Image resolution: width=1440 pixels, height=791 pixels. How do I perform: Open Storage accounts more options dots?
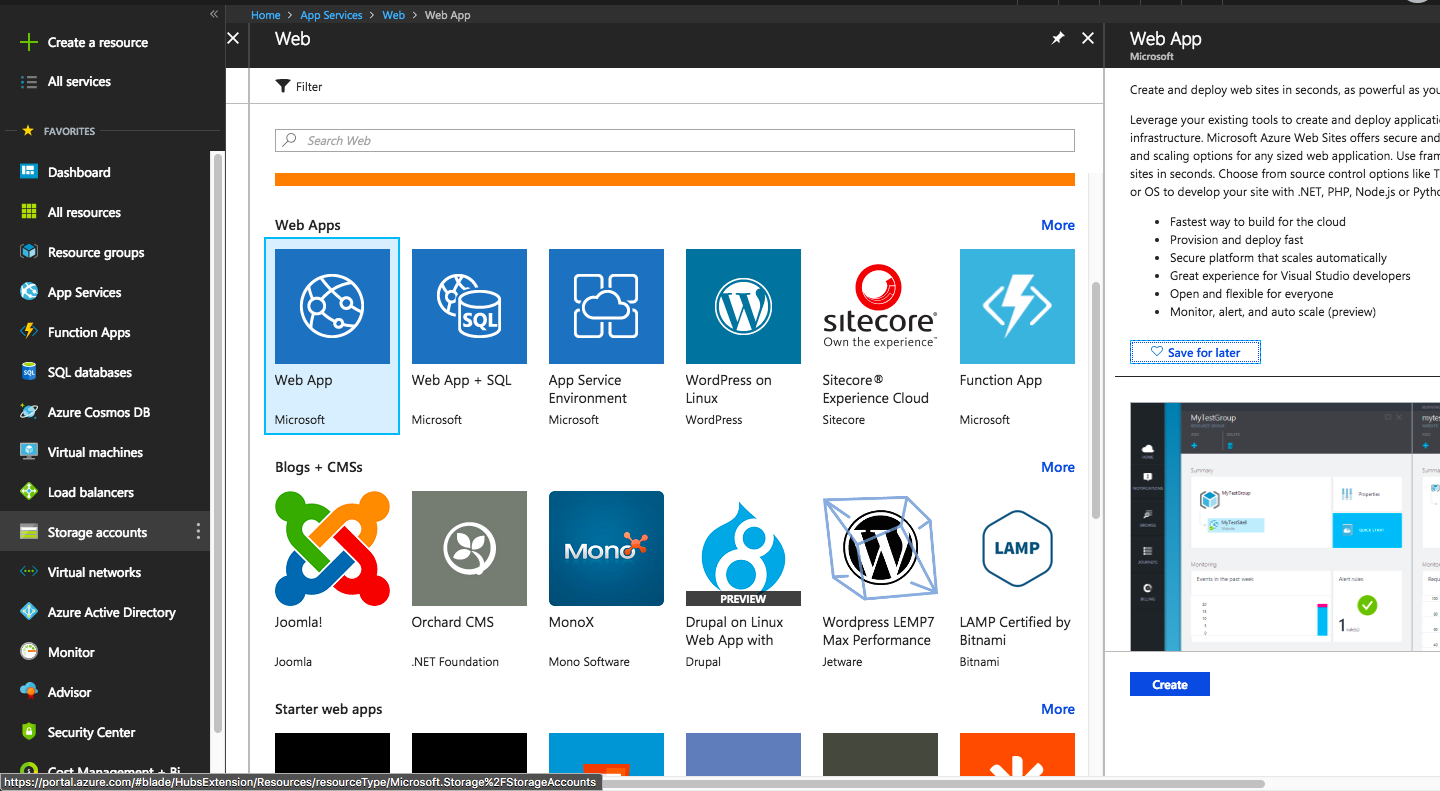pos(198,532)
